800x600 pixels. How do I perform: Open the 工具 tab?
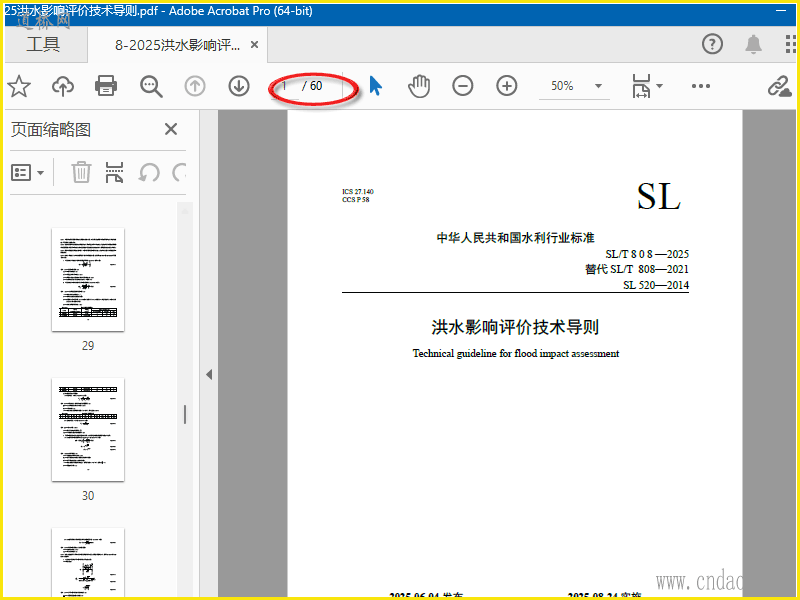click(x=43, y=44)
